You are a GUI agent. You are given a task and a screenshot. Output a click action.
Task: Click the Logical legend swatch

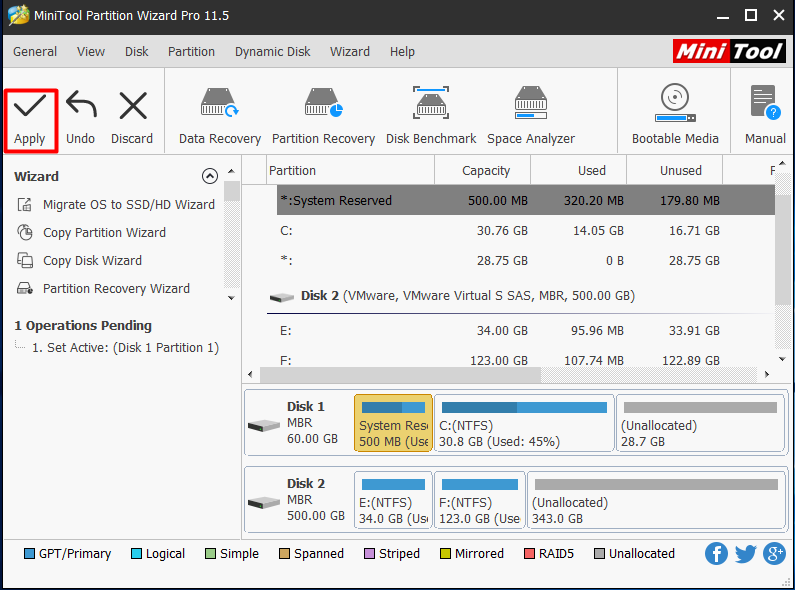point(136,554)
